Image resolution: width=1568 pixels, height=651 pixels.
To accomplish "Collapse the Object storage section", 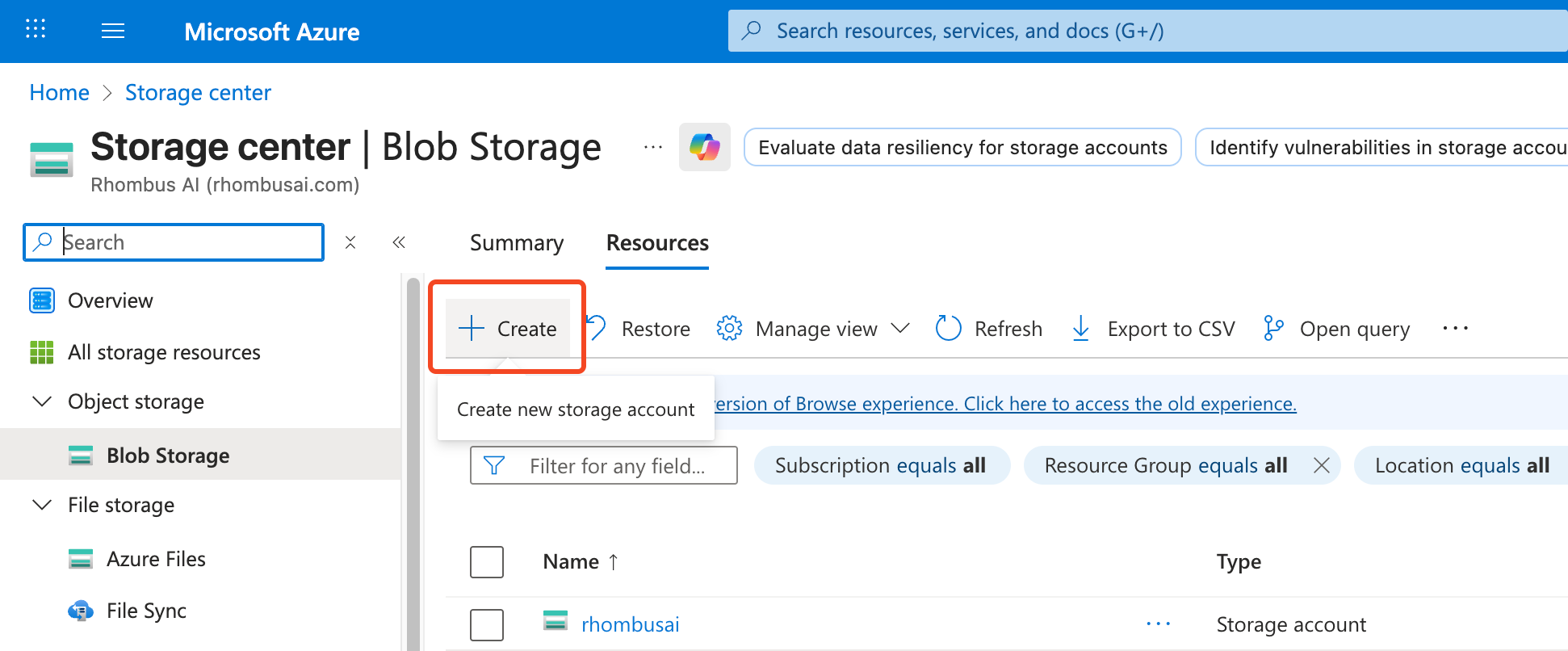I will tap(42, 401).
